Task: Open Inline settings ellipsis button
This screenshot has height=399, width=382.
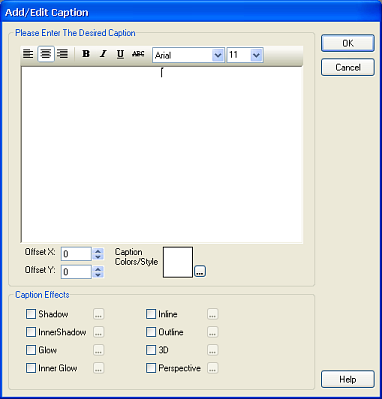Action: (213, 314)
